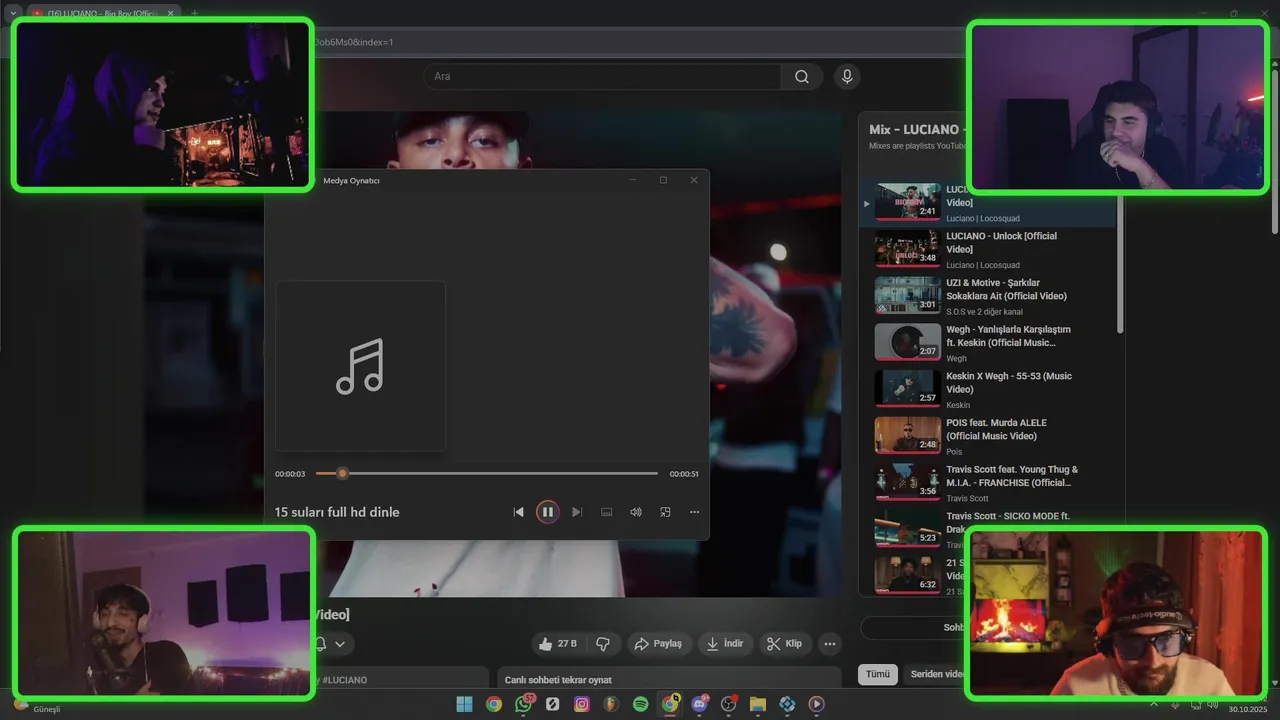Open Spotify from the taskbar
1280x720 pixels.
pyautogui.click(x=641, y=704)
